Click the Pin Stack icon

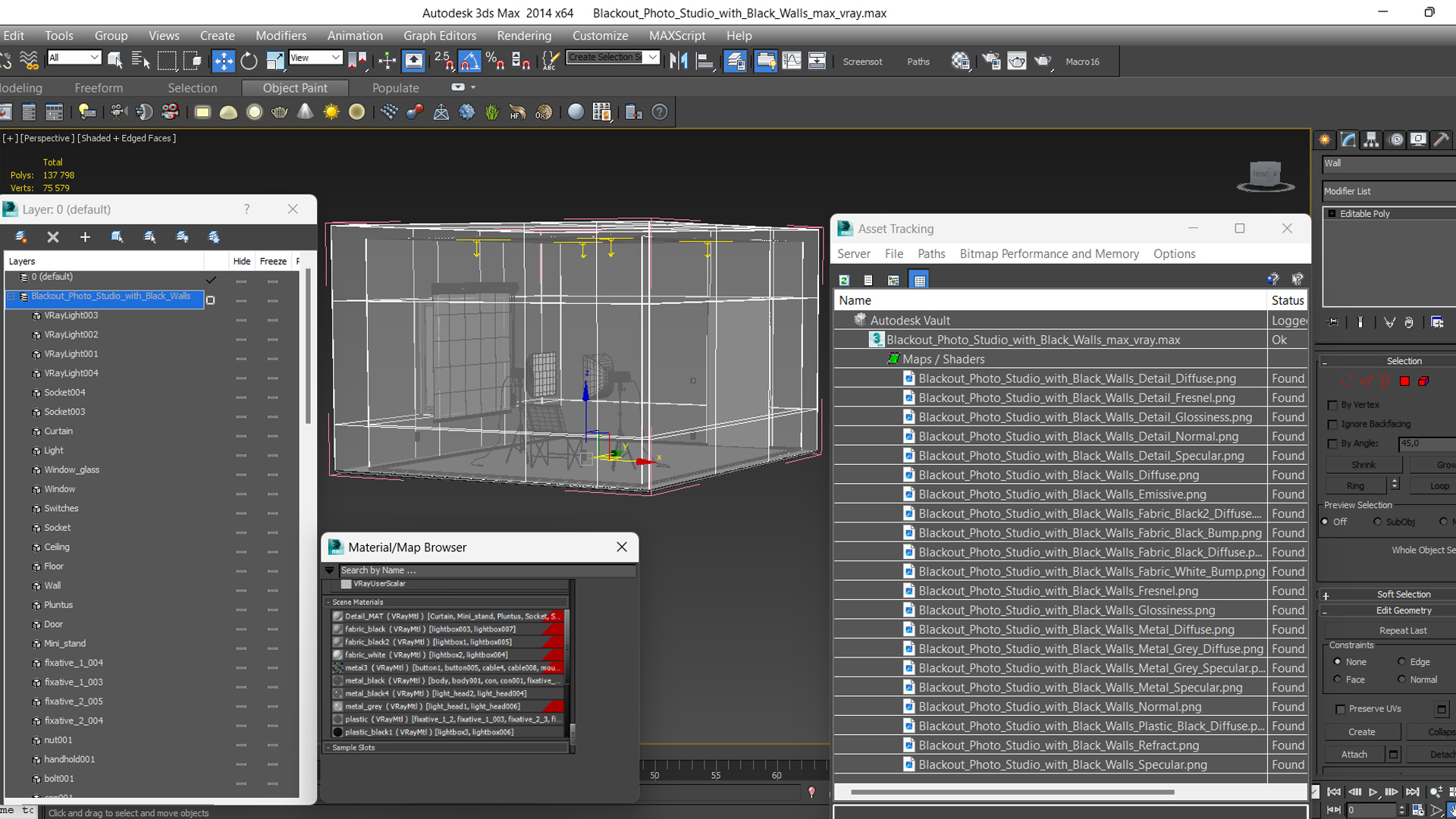(1333, 322)
